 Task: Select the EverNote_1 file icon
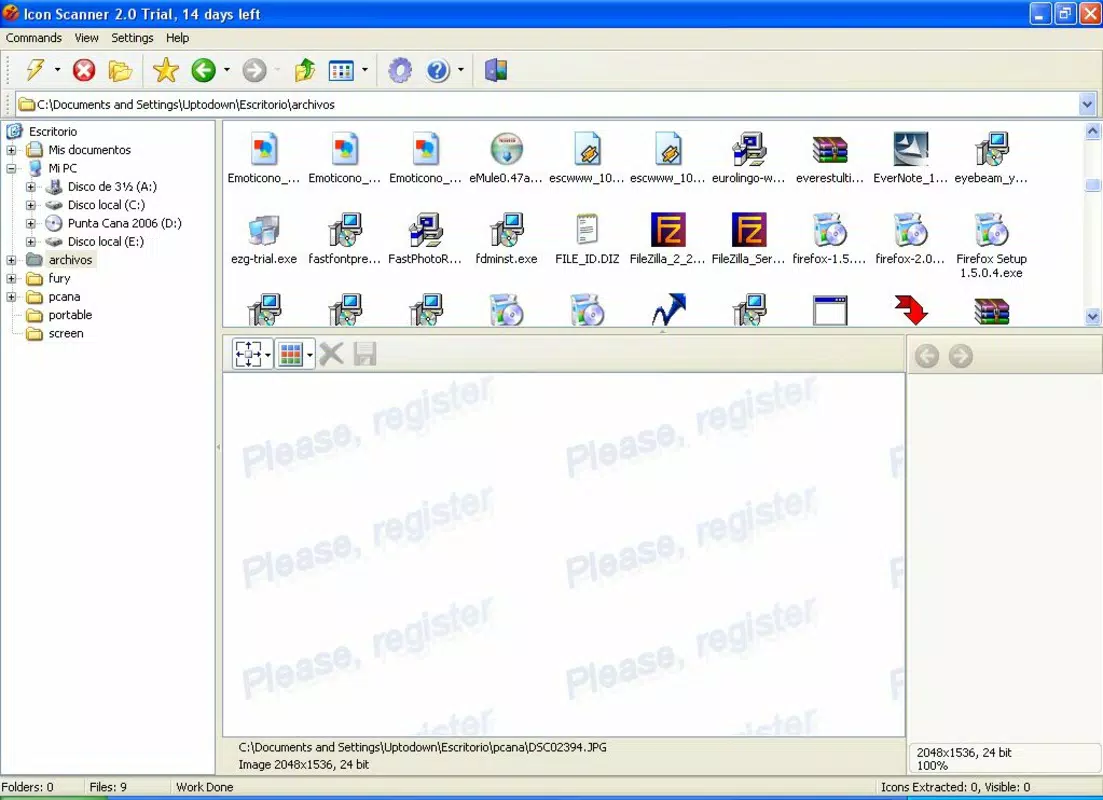coord(911,149)
